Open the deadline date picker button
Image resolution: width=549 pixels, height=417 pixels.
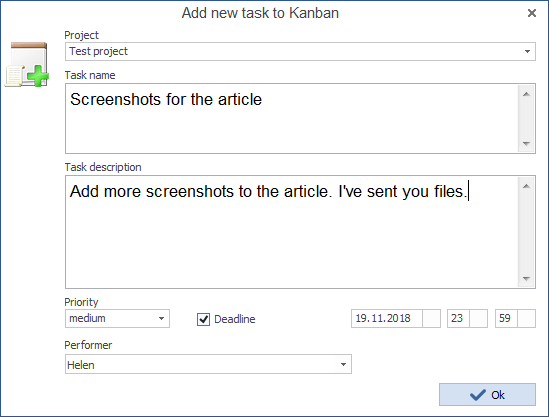point(431,318)
